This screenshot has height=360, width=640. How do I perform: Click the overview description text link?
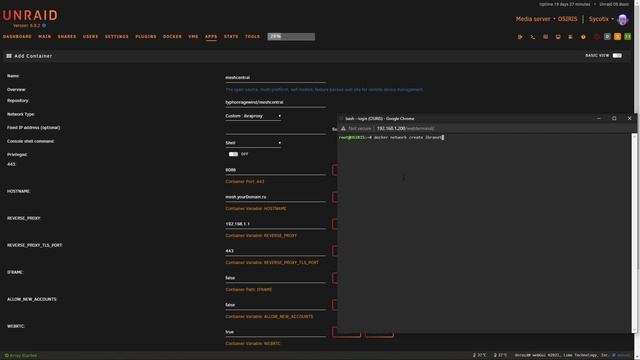click(x=324, y=90)
